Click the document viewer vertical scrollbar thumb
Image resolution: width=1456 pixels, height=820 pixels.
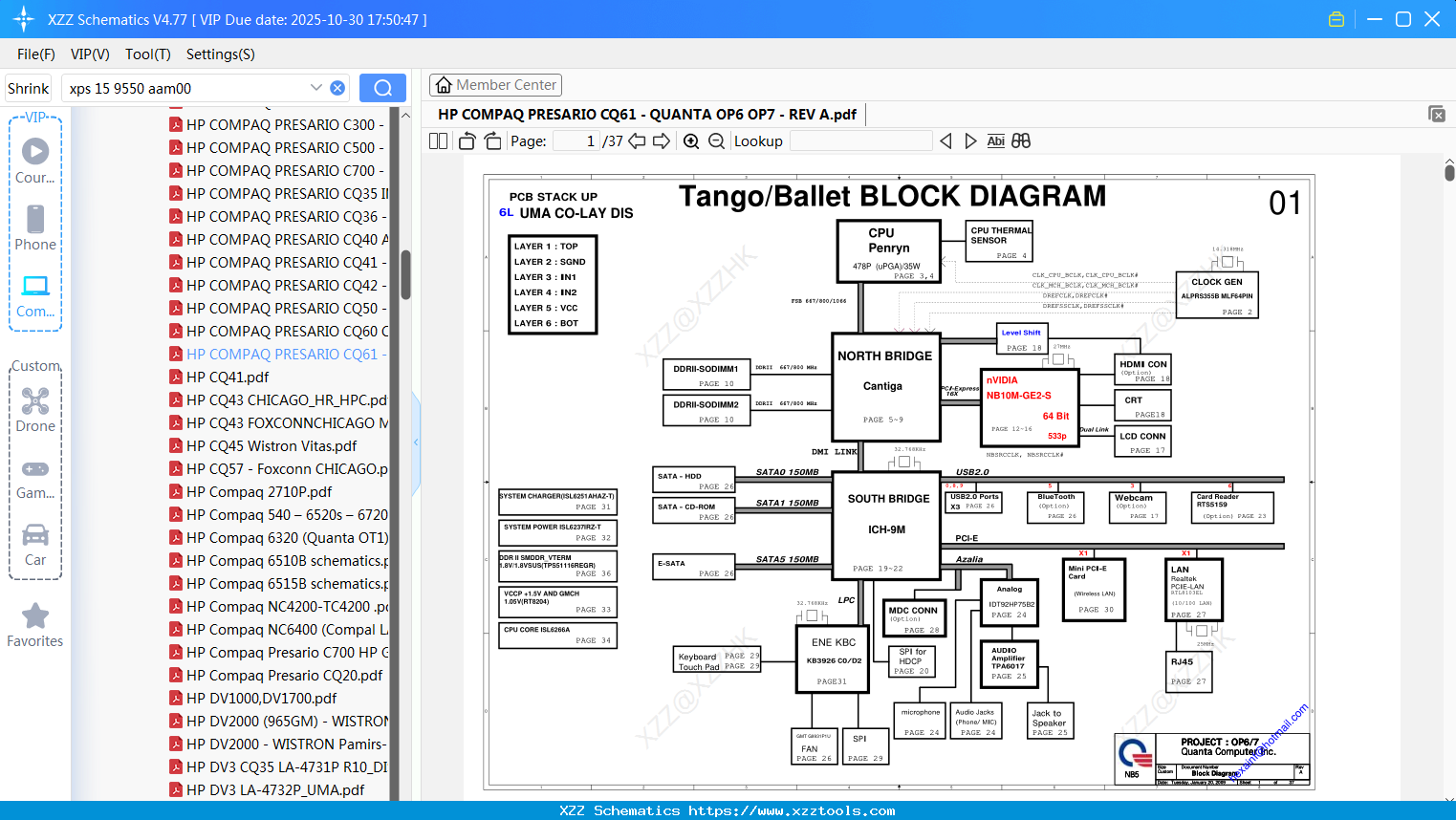pyautogui.click(x=1449, y=172)
